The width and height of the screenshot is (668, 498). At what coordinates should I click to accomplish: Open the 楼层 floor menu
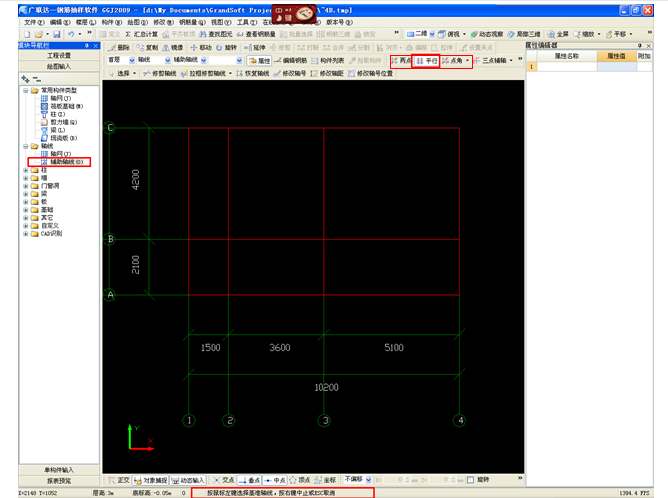tap(86, 22)
